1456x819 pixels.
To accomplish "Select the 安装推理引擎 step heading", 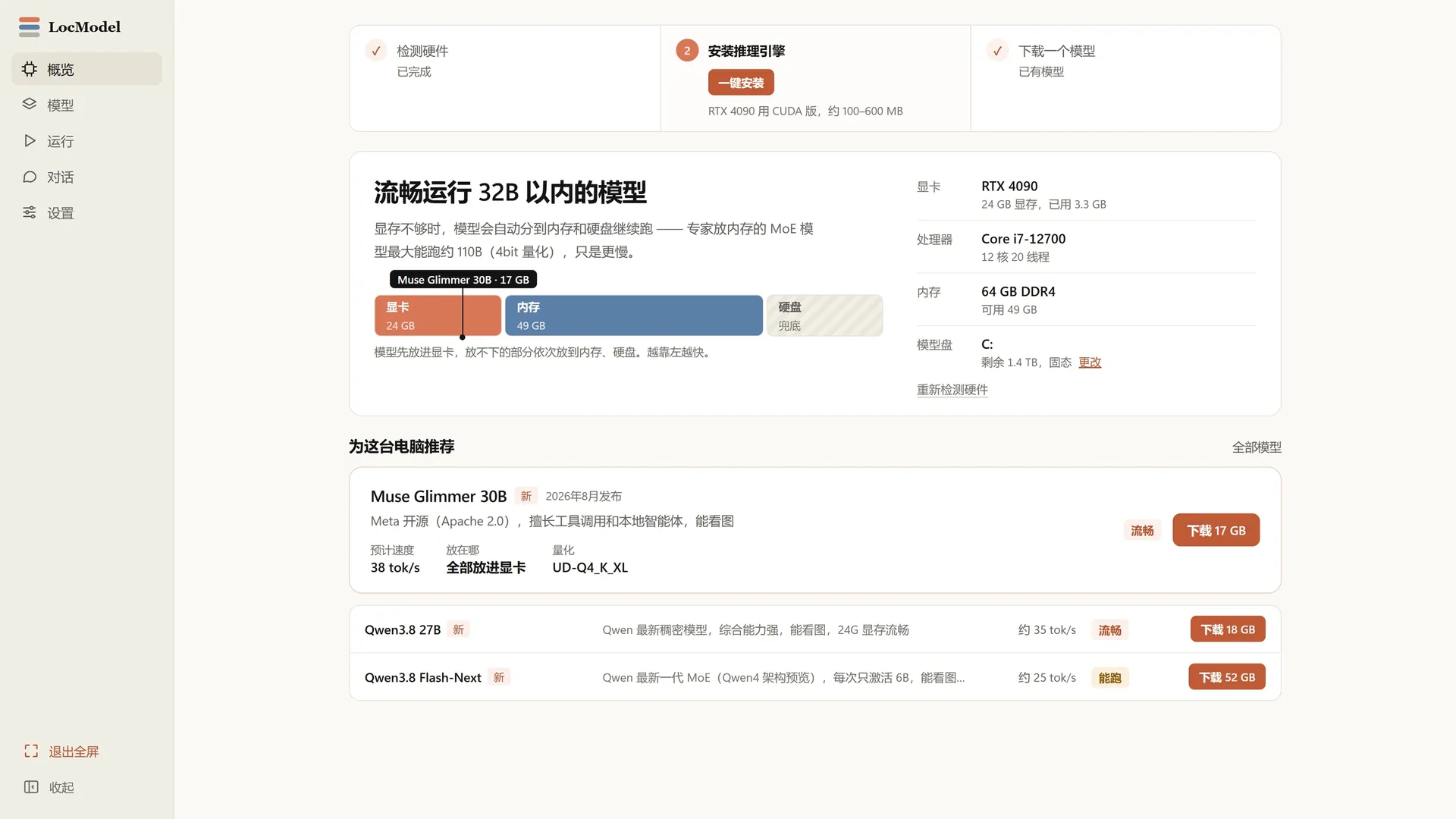I will coord(746,51).
